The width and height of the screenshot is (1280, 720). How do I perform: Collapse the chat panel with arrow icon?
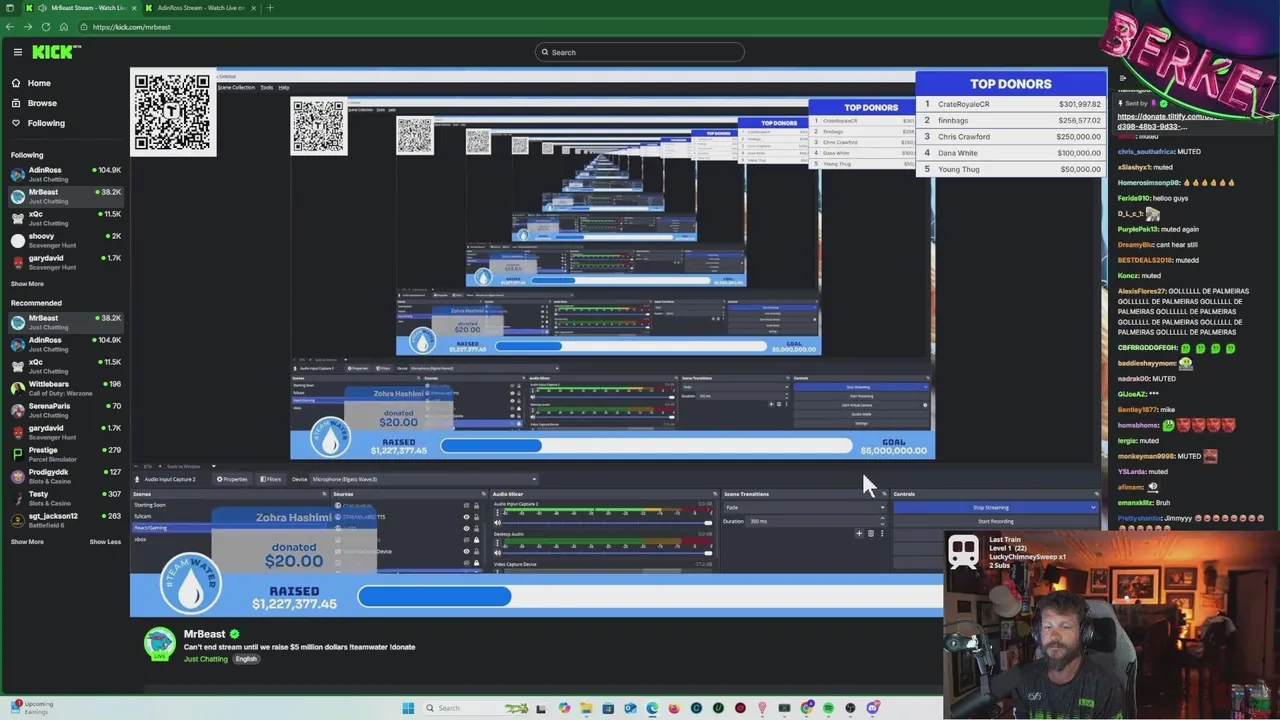(x=1122, y=77)
